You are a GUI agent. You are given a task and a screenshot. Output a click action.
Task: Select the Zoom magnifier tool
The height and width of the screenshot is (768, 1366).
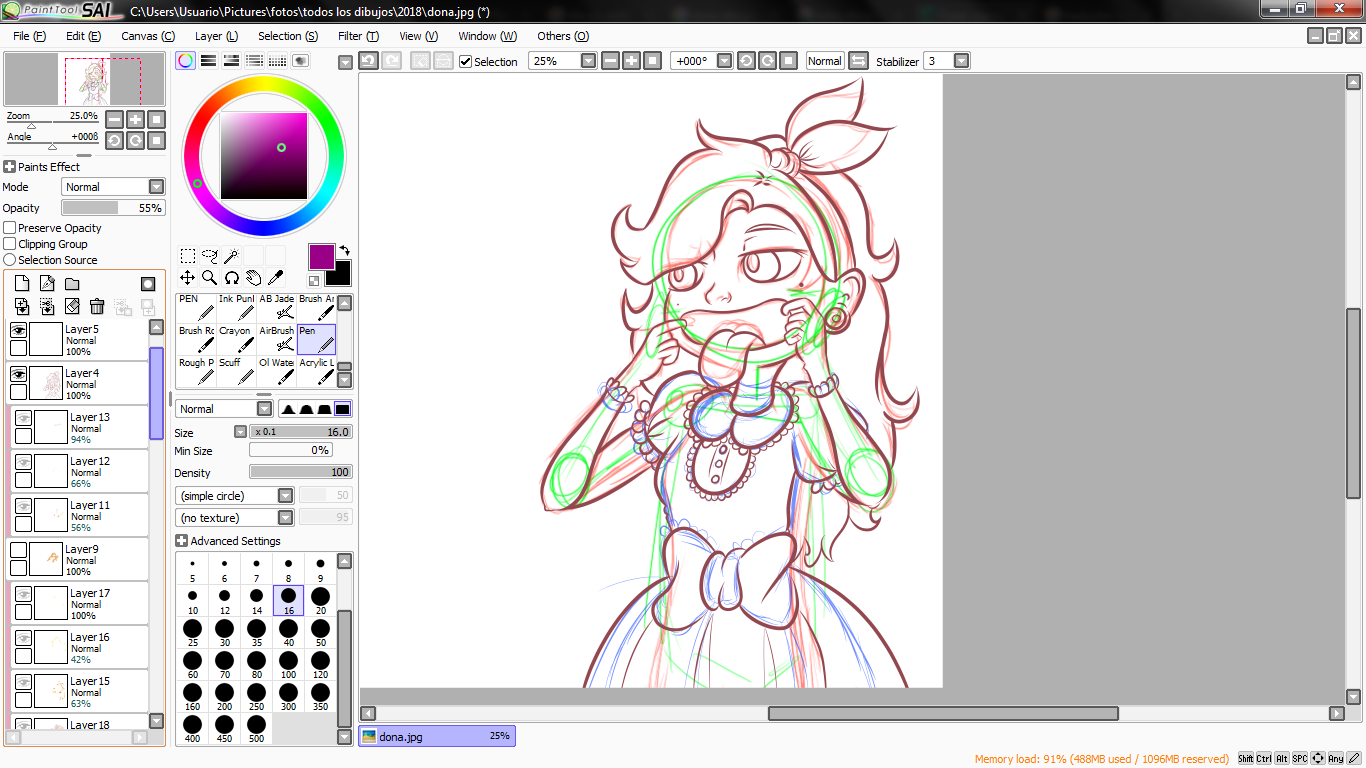[209, 278]
